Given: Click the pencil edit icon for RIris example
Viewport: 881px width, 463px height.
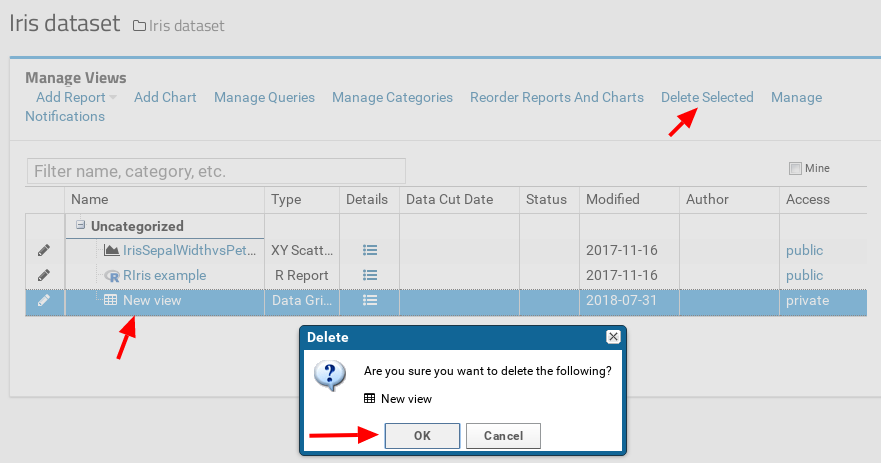Looking at the screenshot, I should tap(44, 275).
